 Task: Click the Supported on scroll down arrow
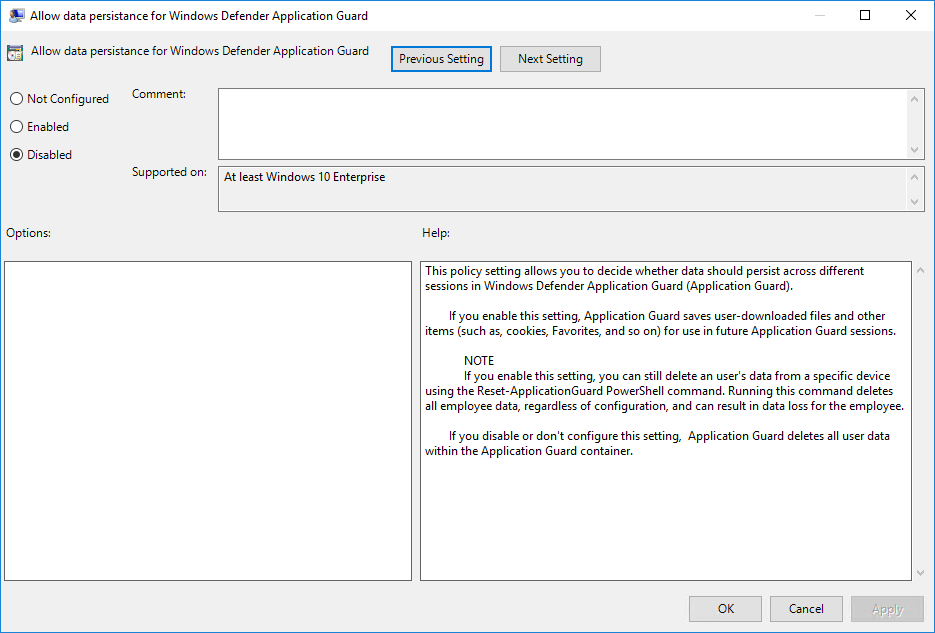(915, 201)
